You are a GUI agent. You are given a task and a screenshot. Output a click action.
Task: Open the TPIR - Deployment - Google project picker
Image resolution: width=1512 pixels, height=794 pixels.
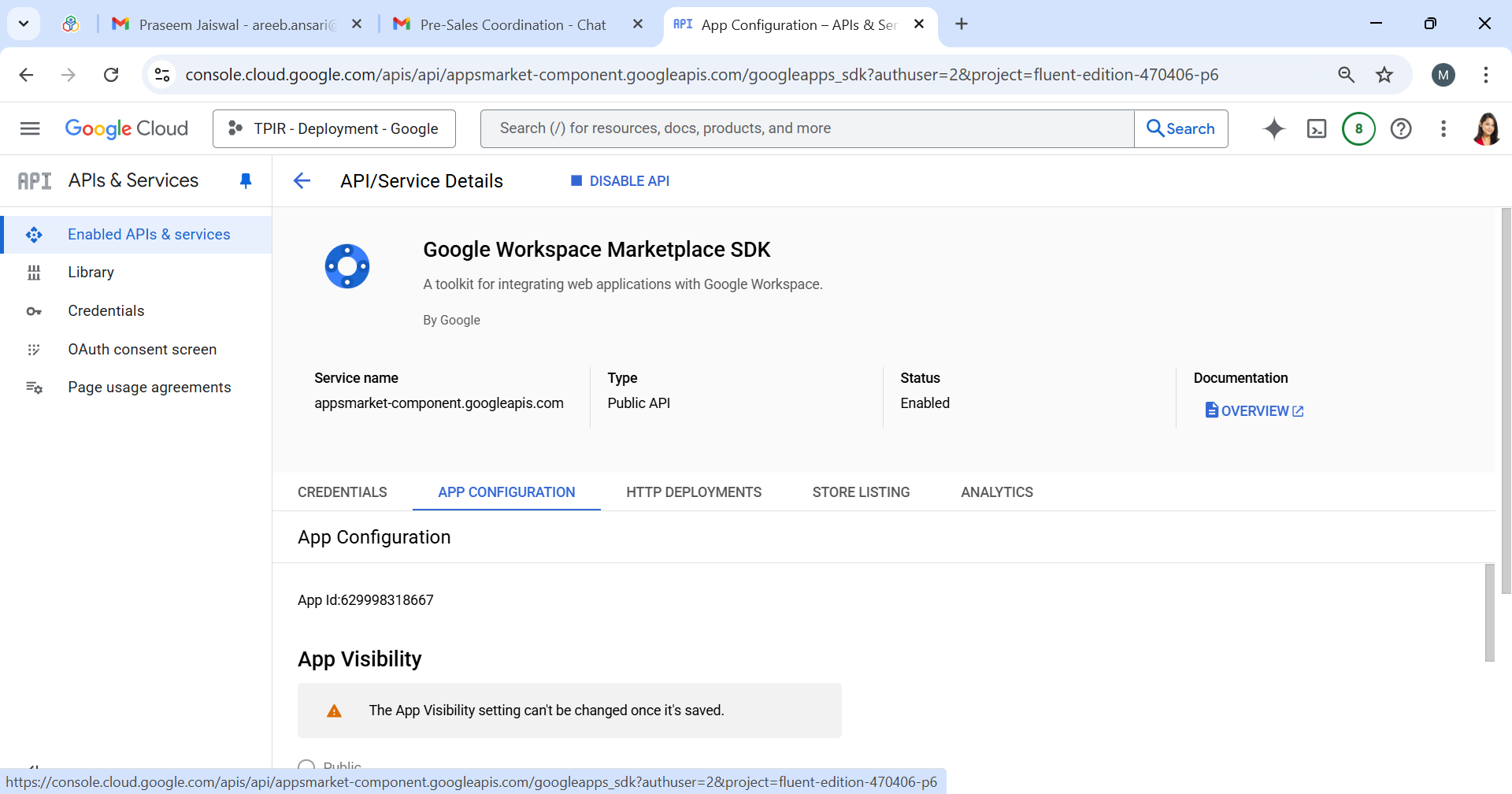tap(334, 128)
